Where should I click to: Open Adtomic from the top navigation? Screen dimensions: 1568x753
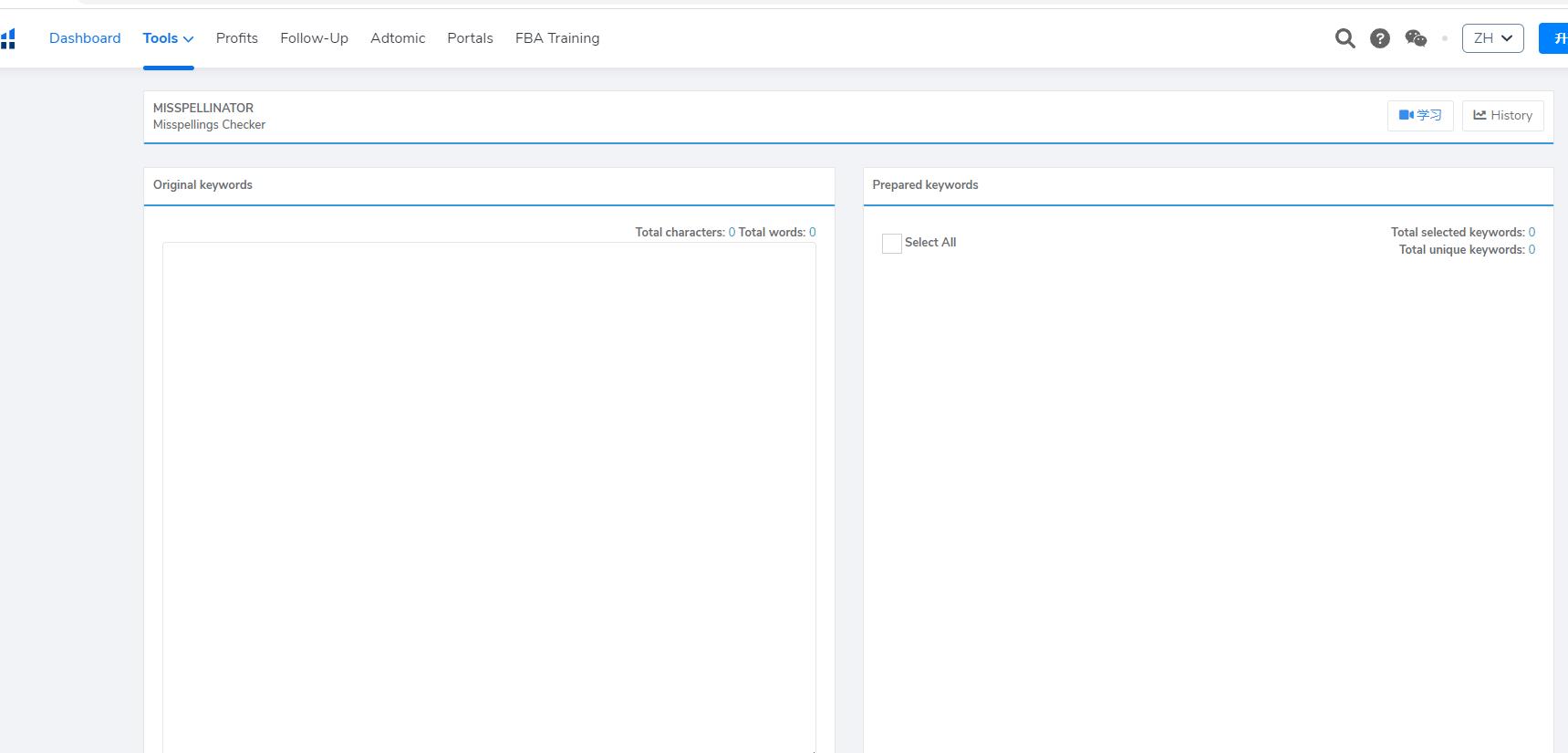point(398,38)
